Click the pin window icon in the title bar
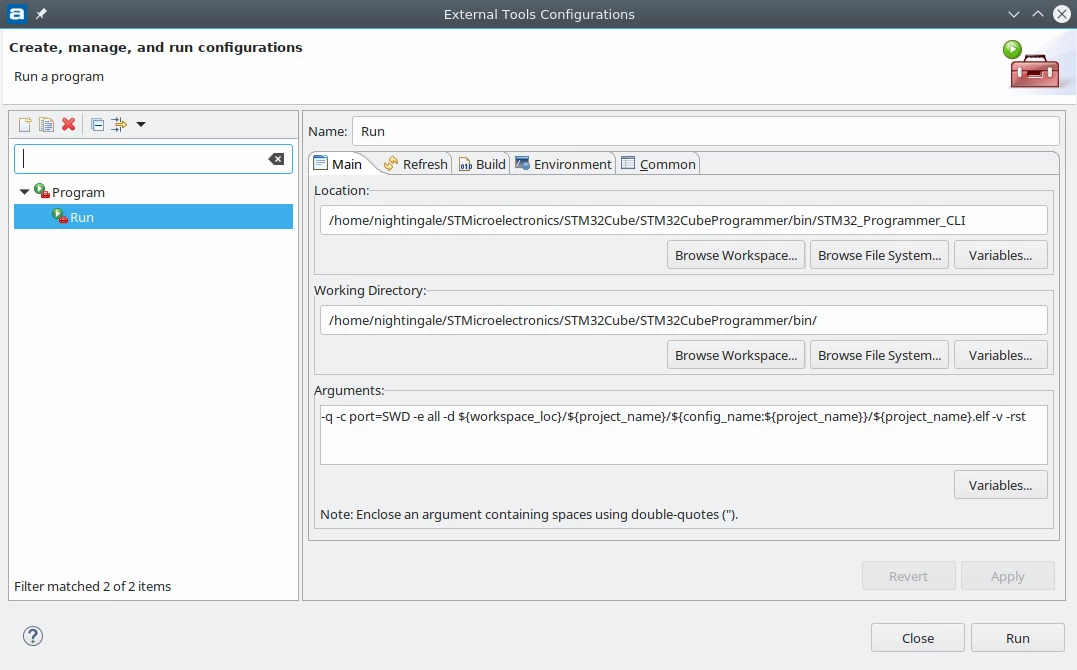 point(41,14)
